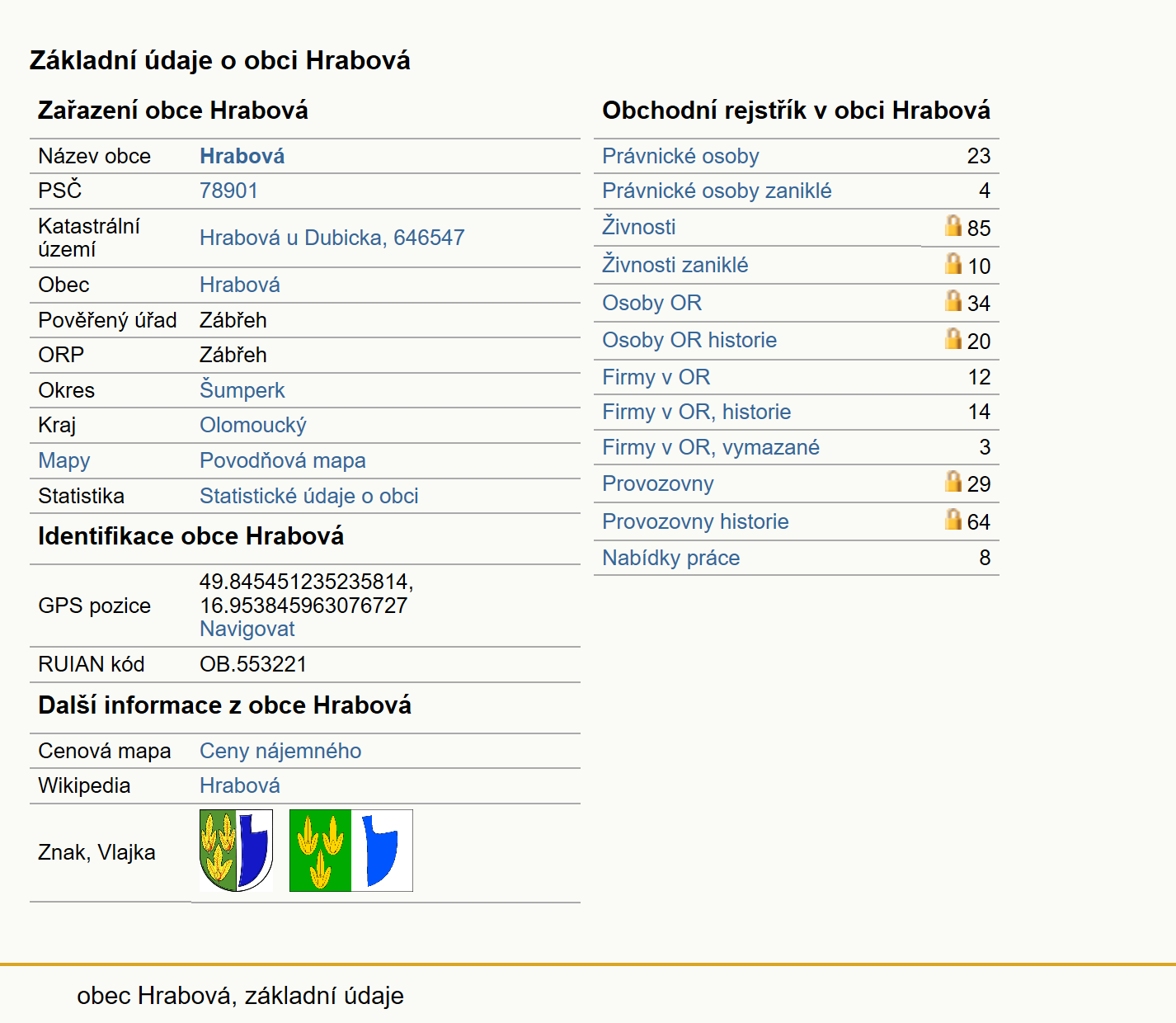Click the footer text obec Hrabová, základní údaje
The width and height of the screenshot is (1176, 1023).
pos(240,996)
